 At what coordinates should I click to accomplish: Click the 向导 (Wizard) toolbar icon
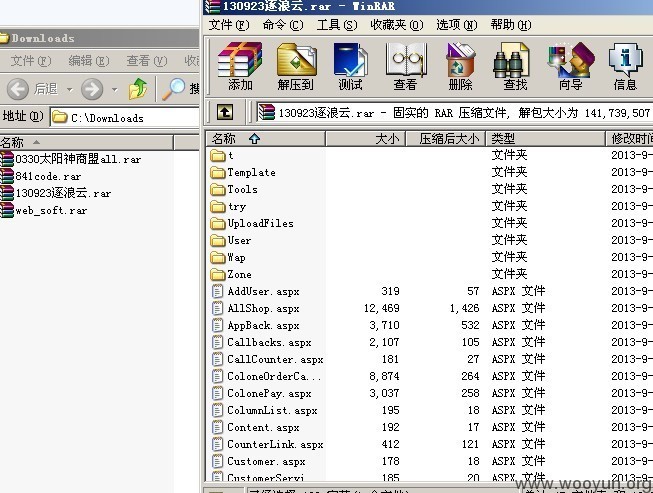pos(571,60)
